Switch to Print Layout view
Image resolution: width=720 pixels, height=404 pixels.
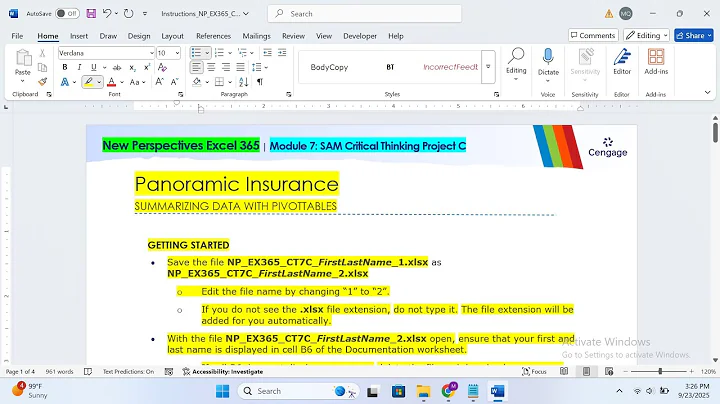tap(586, 371)
